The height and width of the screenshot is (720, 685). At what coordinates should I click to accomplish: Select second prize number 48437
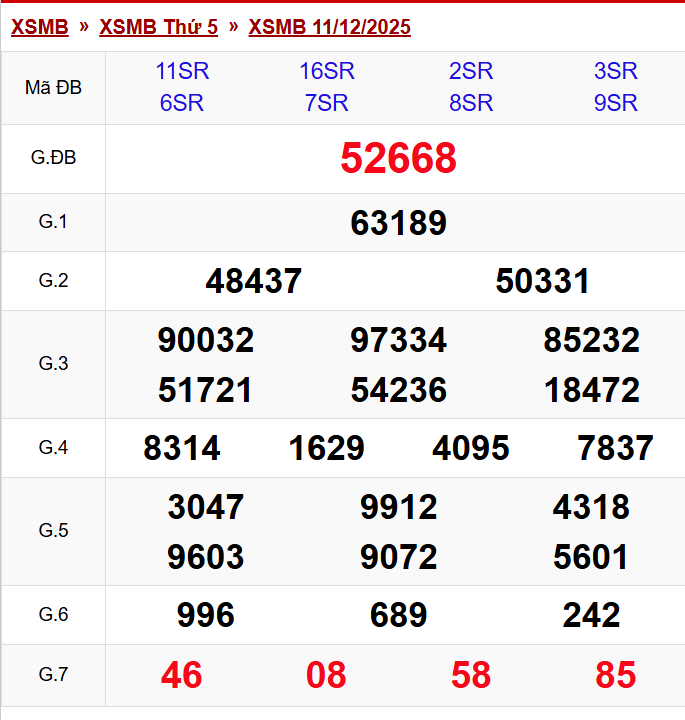(x=253, y=282)
